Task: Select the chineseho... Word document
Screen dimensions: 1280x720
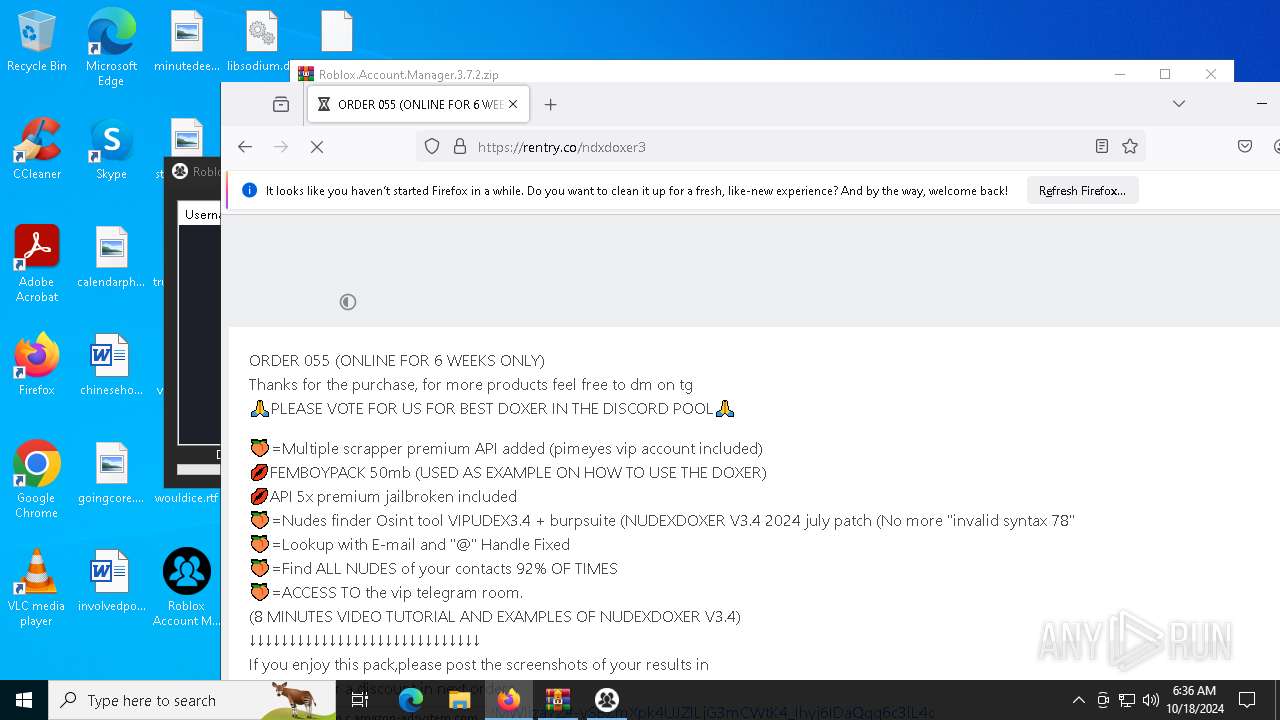Action: [111, 366]
